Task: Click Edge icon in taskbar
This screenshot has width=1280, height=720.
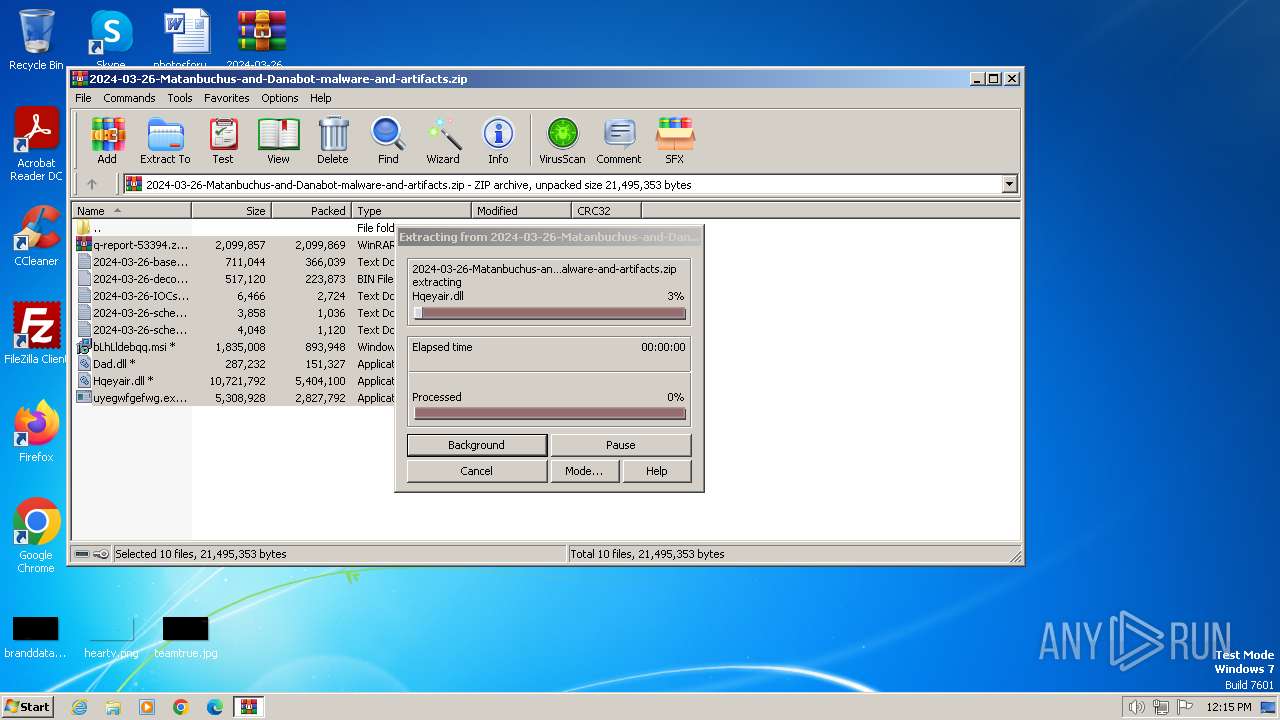Action: pyautogui.click(x=215, y=707)
